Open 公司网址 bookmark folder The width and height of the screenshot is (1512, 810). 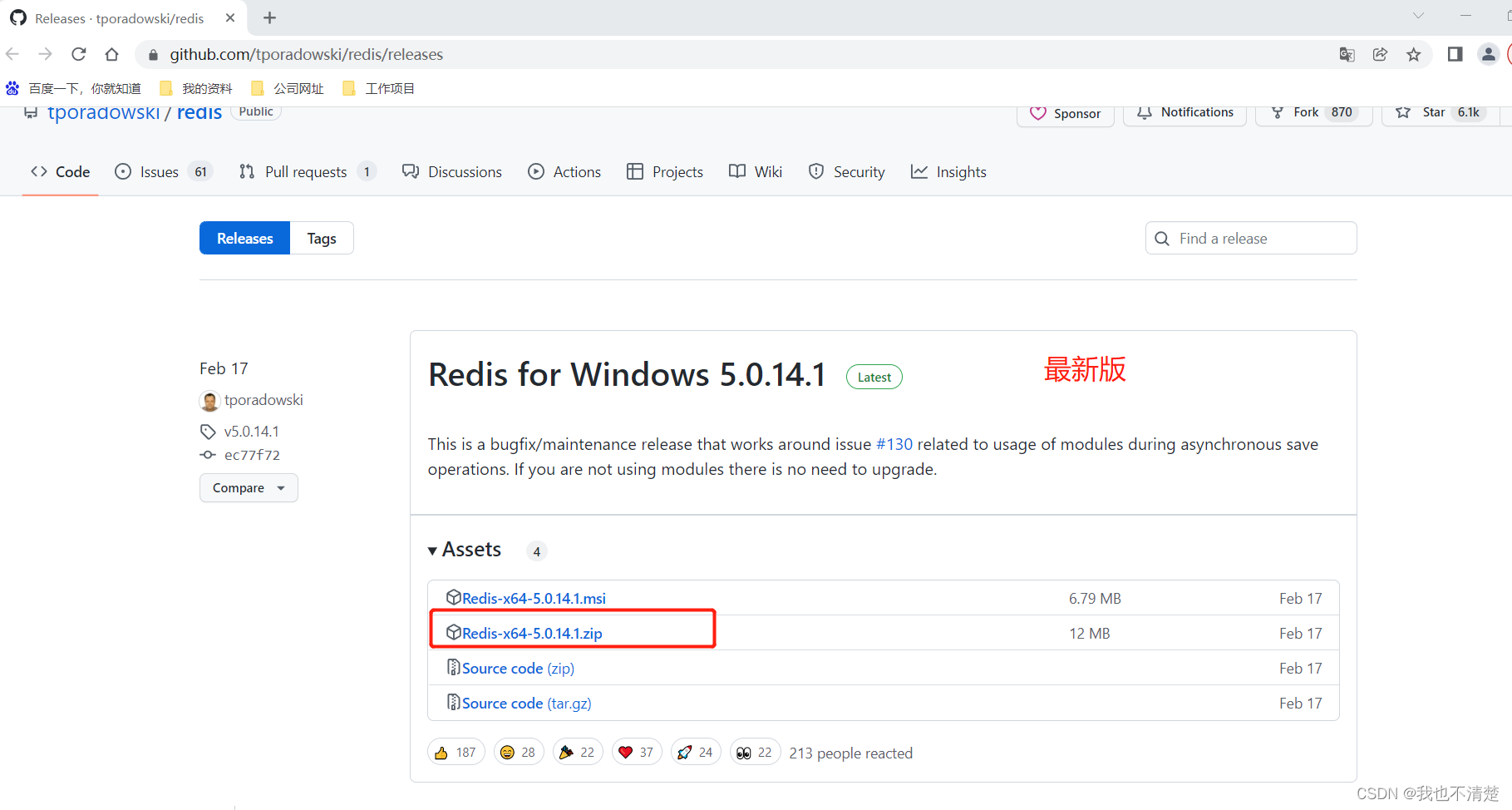288,88
